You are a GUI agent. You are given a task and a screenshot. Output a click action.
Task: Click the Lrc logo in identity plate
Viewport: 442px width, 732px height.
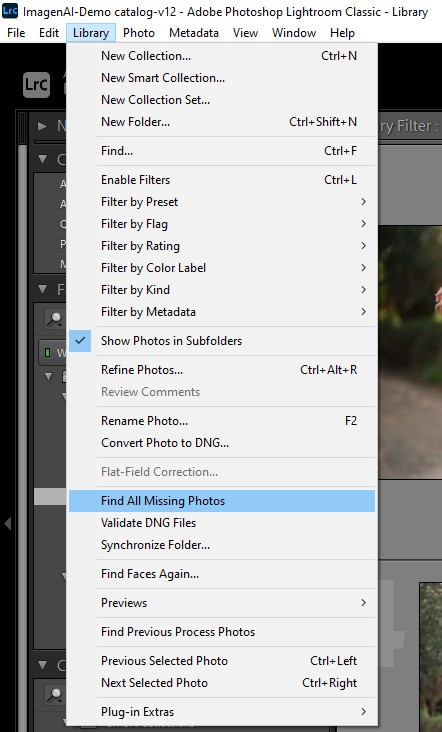point(36,84)
